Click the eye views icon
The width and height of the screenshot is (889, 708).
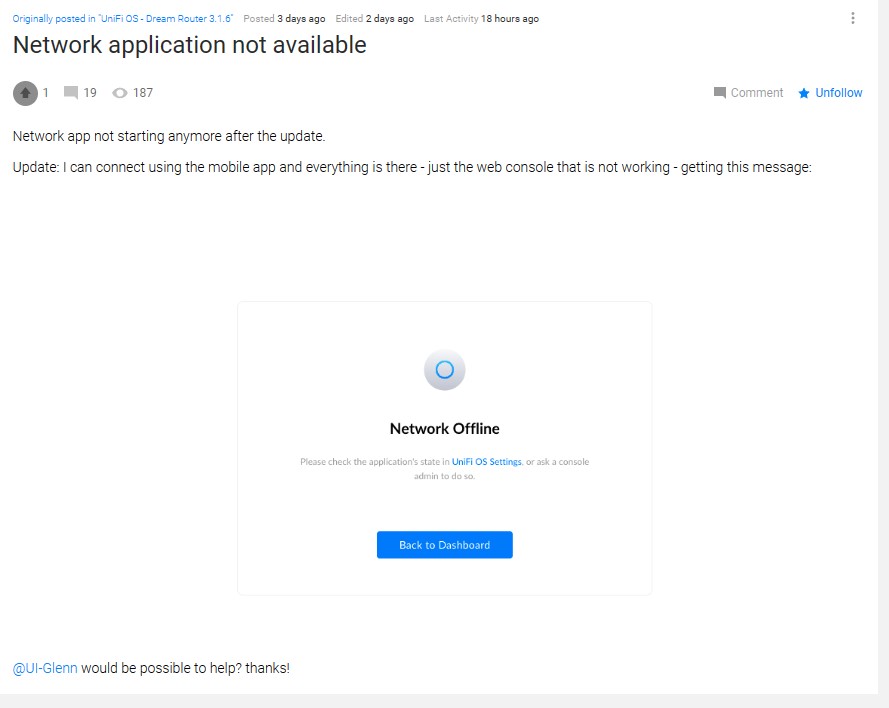click(120, 93)
